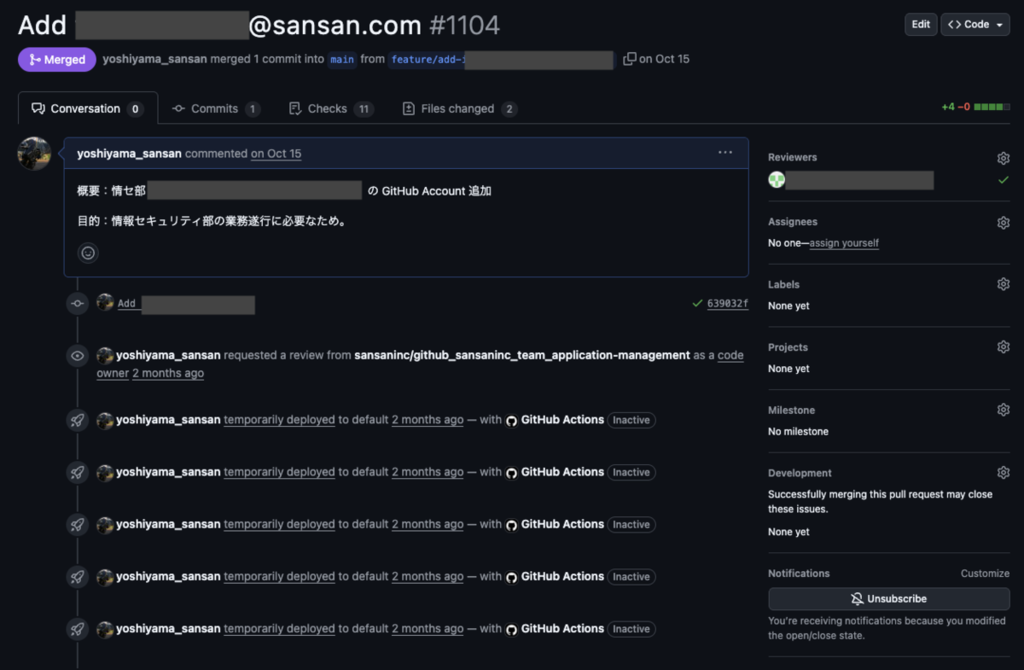
Task: Click the Add commit message link
Action: pos(185,304)
